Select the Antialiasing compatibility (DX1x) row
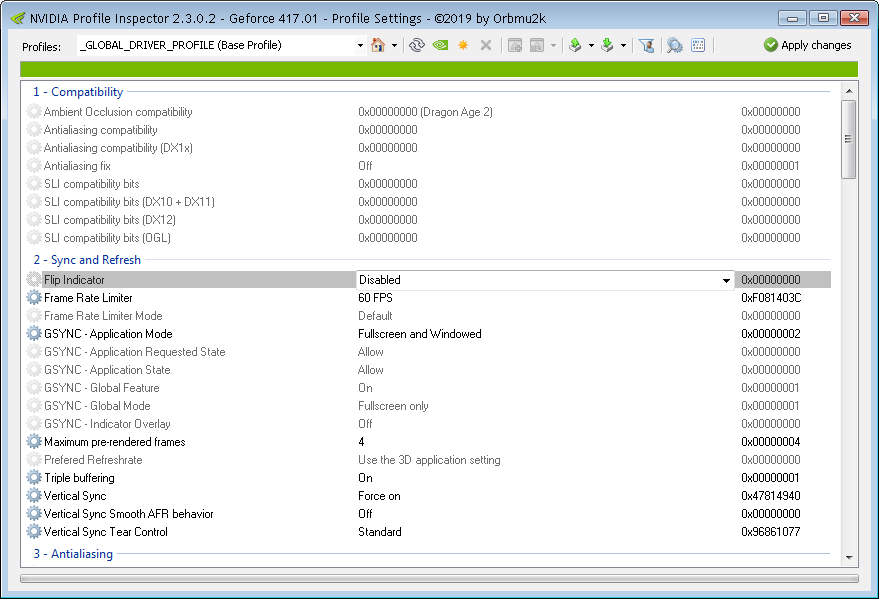Image resolution: width=879 pixels, height=599 pixels. point(428,147)
